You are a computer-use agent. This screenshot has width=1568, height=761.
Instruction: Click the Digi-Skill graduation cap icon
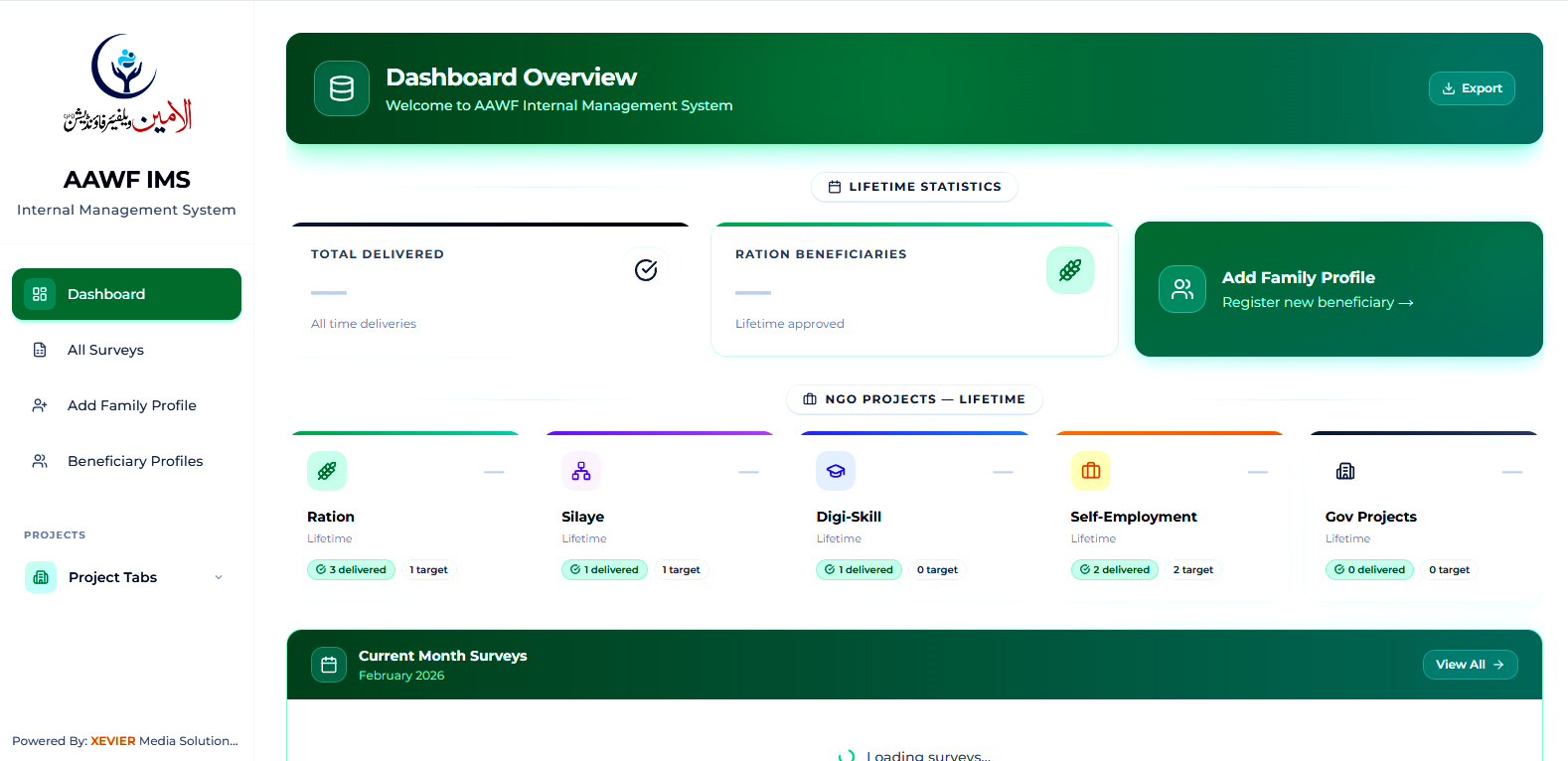pos(836,471)
